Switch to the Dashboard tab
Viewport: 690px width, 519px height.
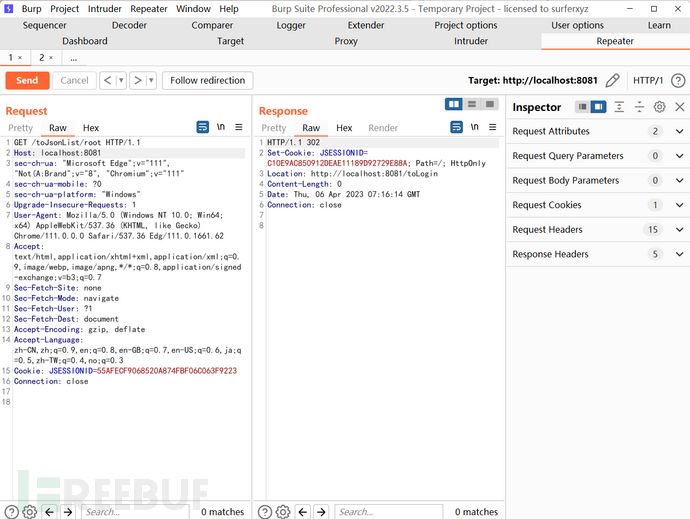pyautogui.click(x=84, y=41)
